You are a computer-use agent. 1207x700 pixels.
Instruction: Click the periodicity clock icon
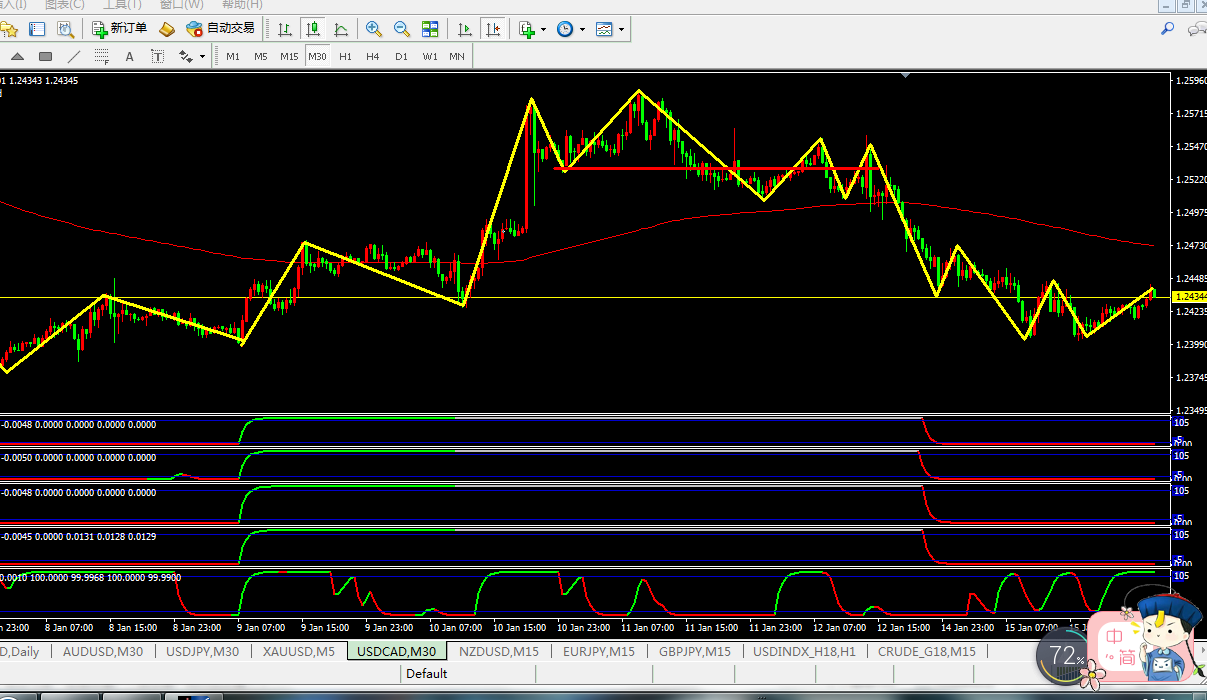tap(565, 29)
